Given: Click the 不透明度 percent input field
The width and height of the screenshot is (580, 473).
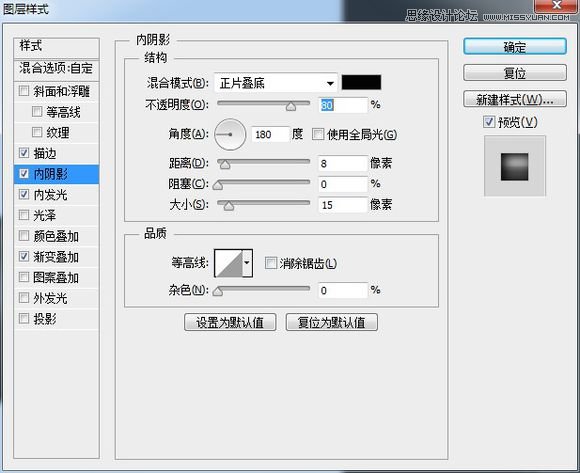Looking at the screenshot, I should [343, 105].
